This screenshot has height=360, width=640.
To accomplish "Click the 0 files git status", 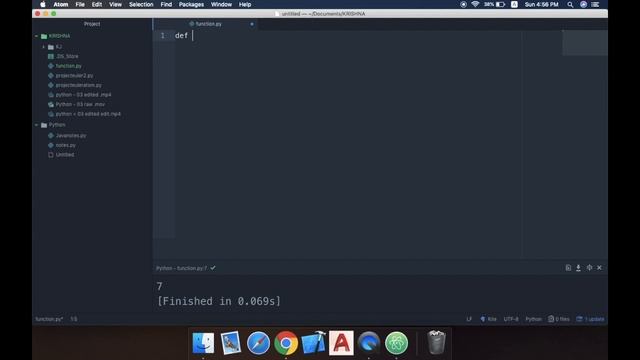I will pos(559,319).
